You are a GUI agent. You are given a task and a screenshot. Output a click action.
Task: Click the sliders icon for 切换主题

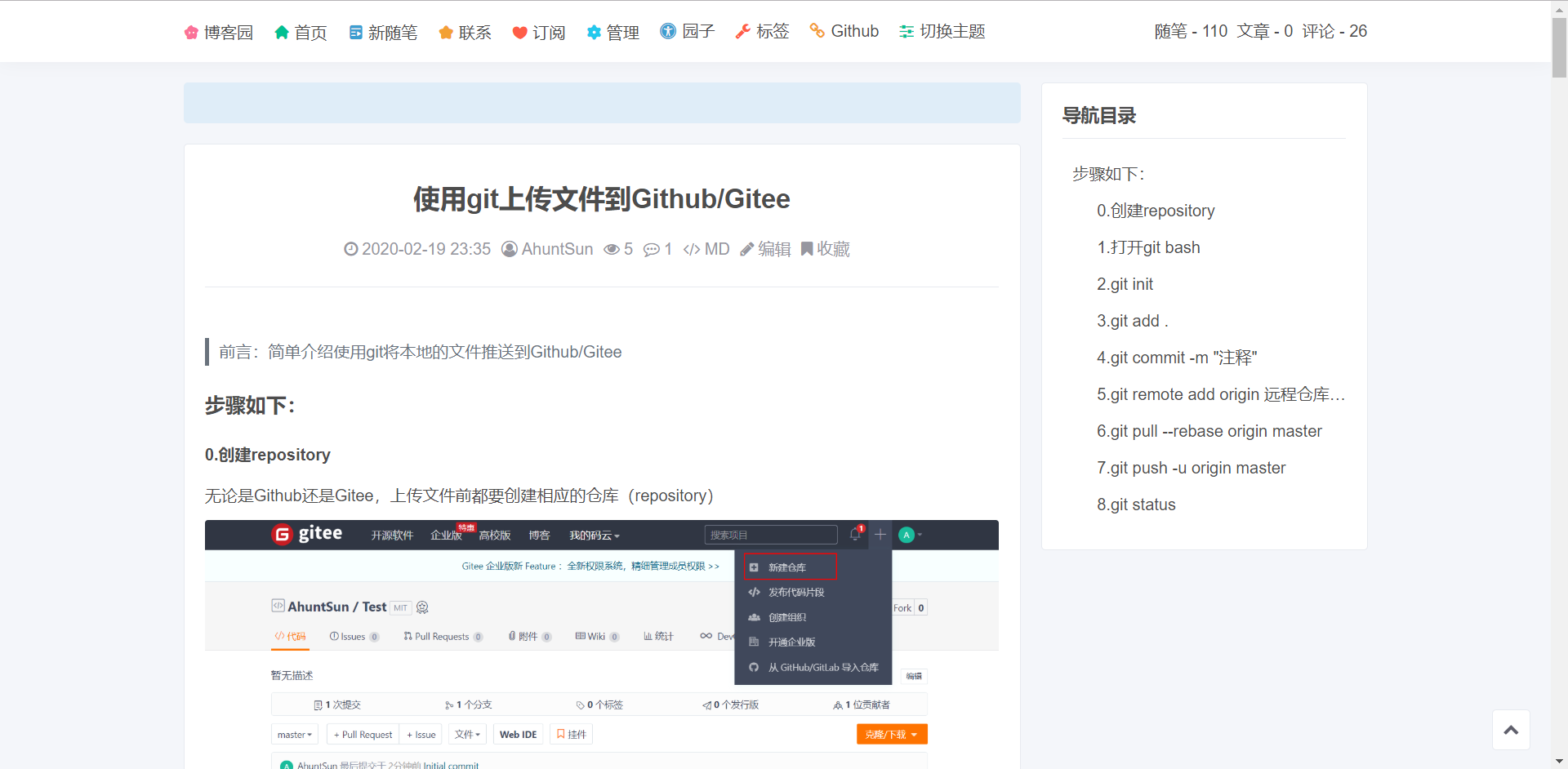[906, 32]
